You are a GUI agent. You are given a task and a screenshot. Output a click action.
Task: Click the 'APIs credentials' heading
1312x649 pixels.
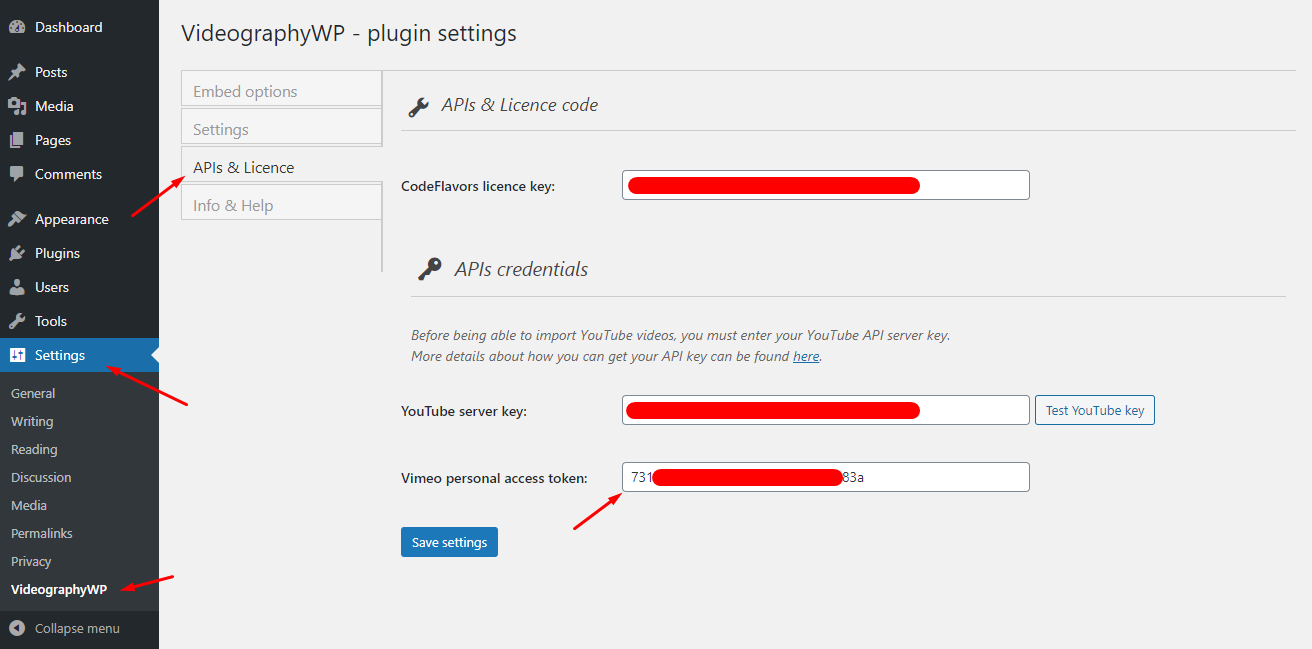[x=521, y=269]
